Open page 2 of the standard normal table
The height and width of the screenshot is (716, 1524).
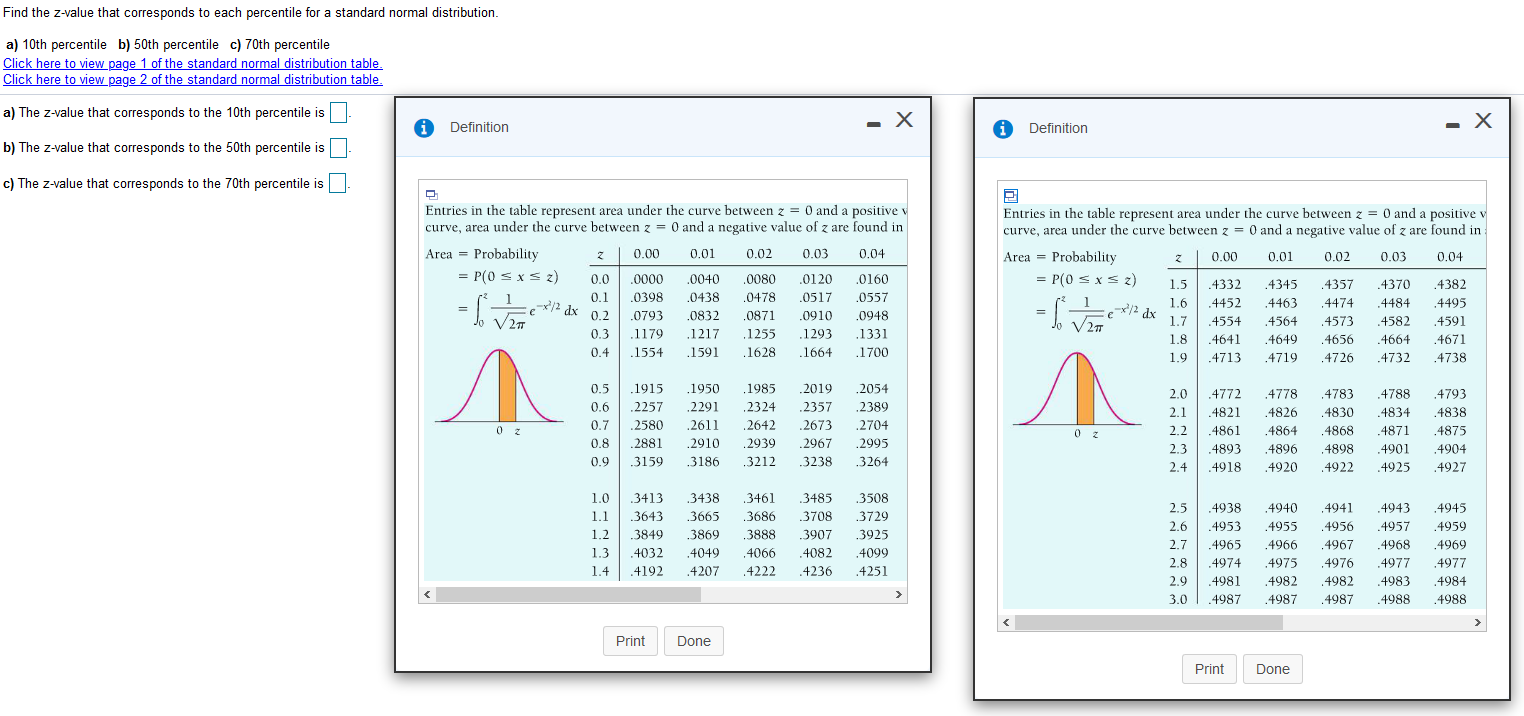click(192, 79)
